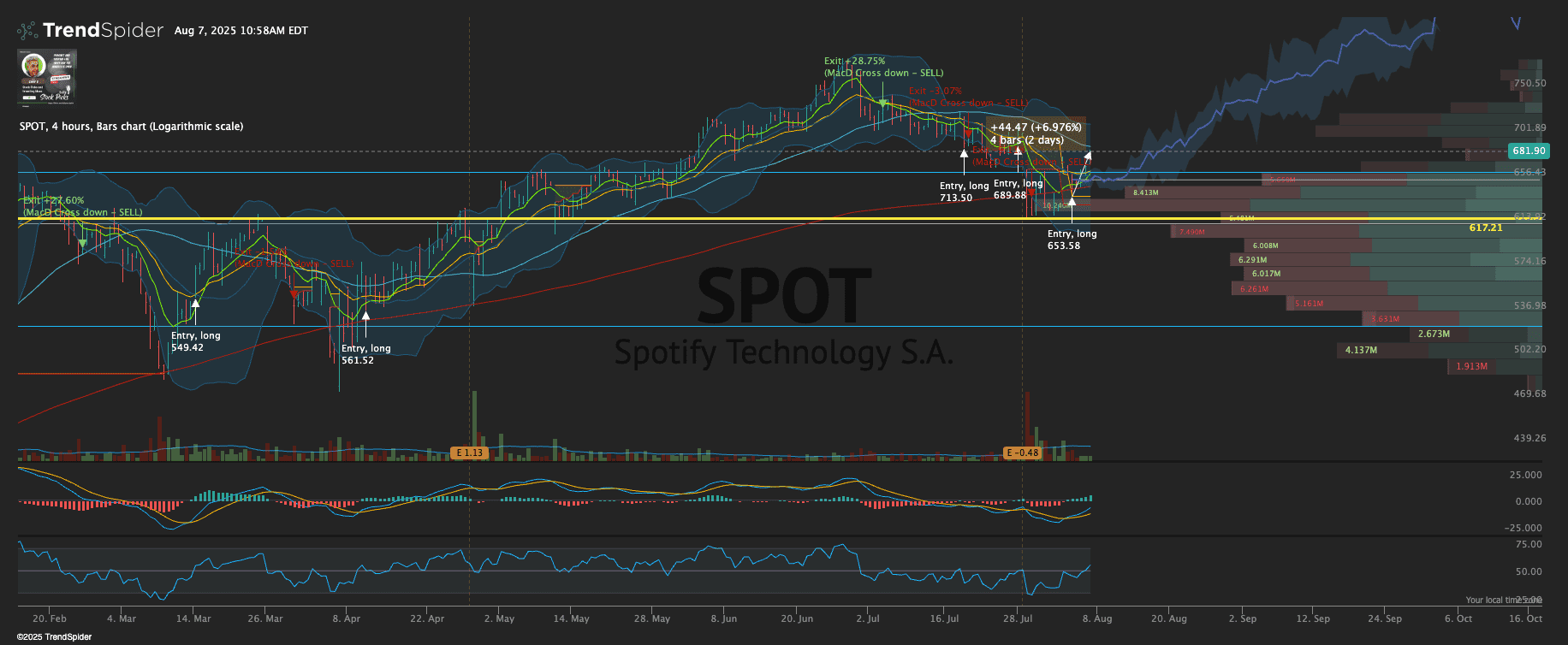
Task: Click the 8.413M volume profile label
Action: (1145, 192)
